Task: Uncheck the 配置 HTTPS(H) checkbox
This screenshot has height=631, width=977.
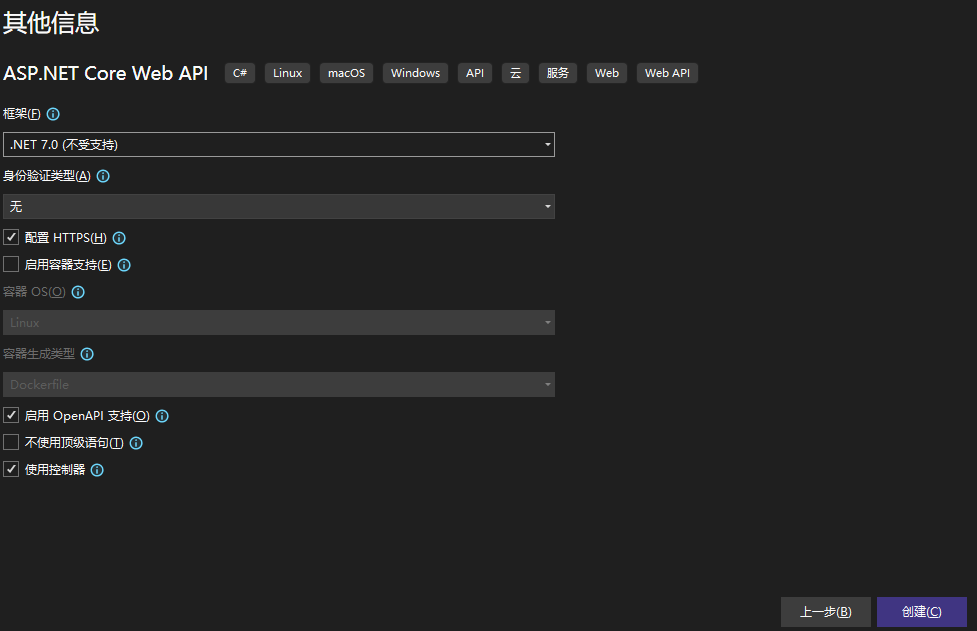Action: [x=11, y=237]
